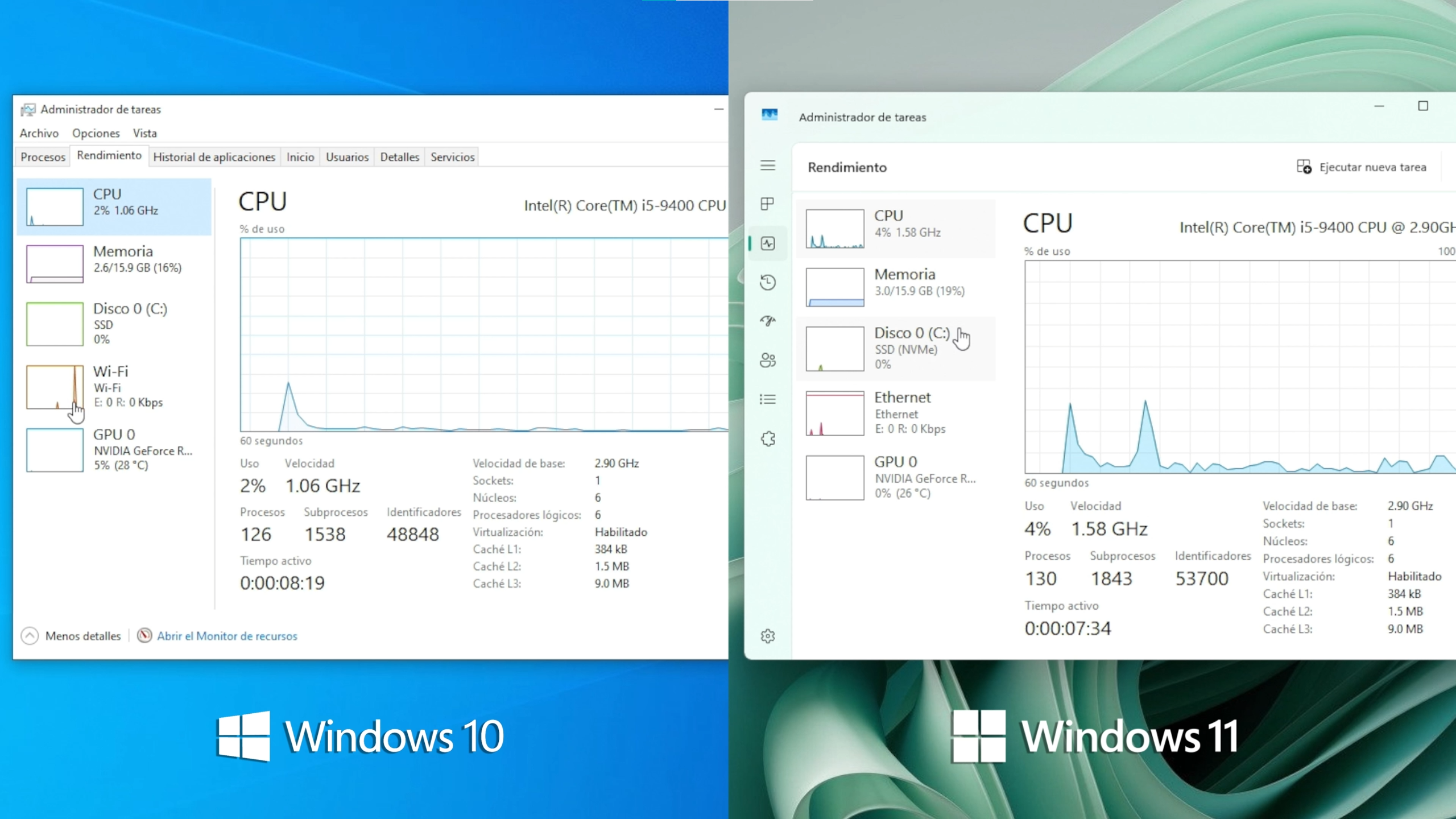Open the Archivo menu in Windows 10 Task Manager
Image resolution: width=1456 pixels, height=819 pixels.
tap(39, 133)
